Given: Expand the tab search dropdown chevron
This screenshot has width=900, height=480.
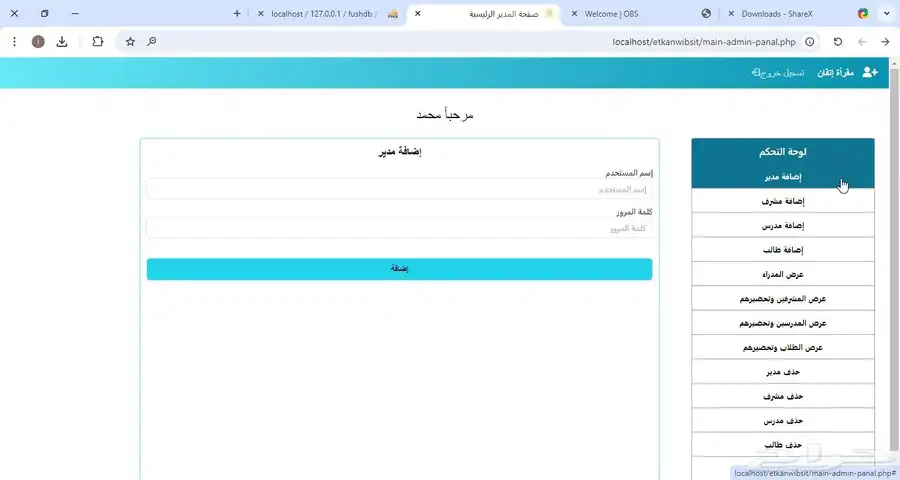Looking at the screenshot, I should 887,14.
